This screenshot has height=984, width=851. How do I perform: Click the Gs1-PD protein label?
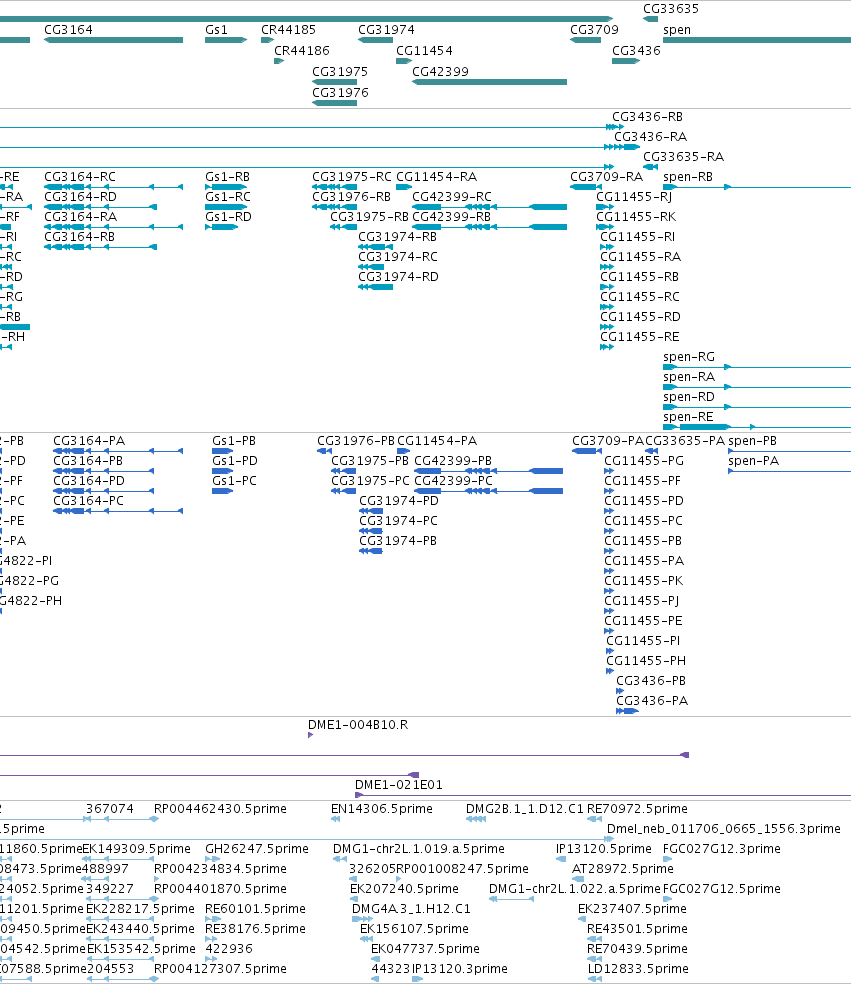235,461
